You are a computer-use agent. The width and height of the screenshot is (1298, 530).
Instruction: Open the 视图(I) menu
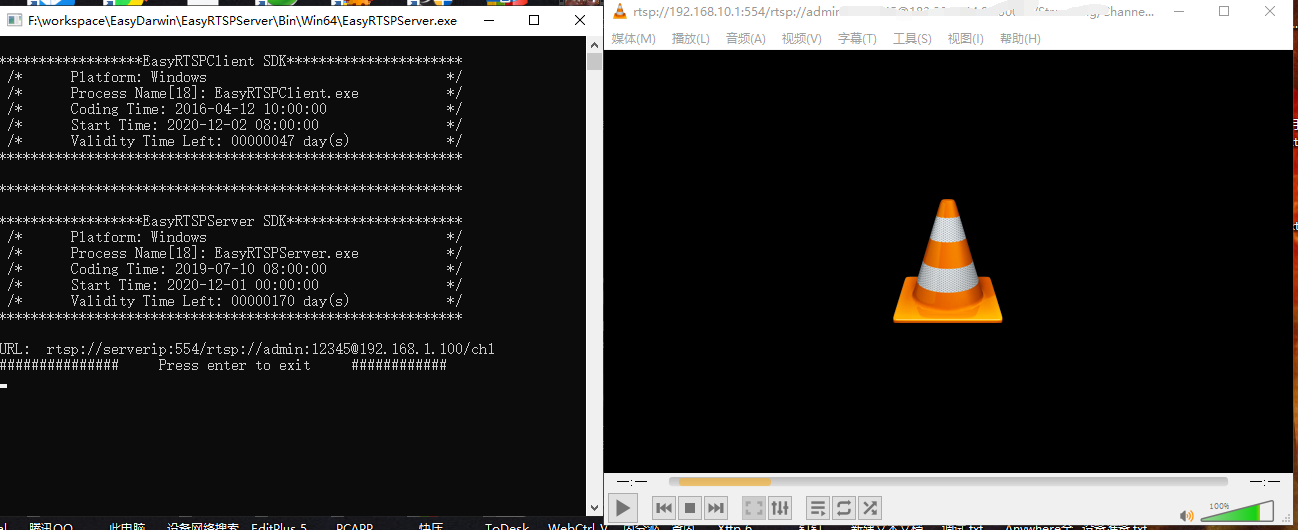(965, 39)
